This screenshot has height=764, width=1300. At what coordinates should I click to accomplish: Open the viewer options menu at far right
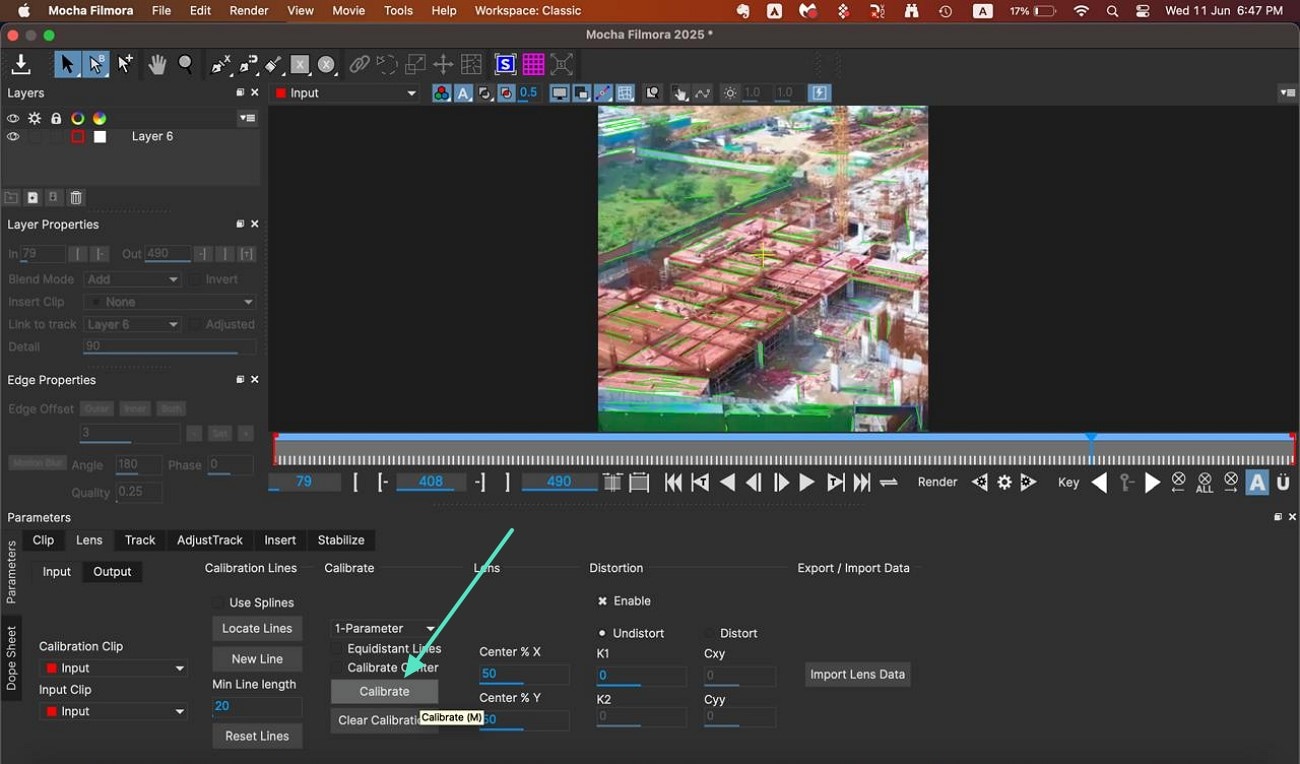tap(1287, 93)
